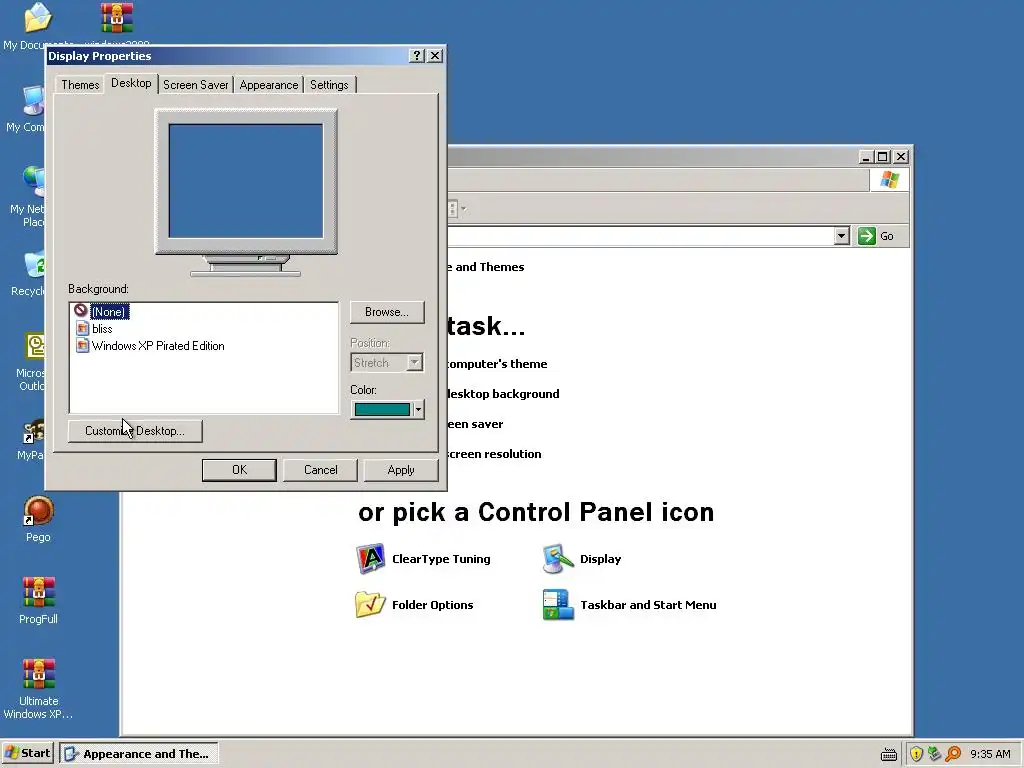Click the Taskbar and Start Menu link
This screenshot has width=1024, height=768.
(x=648, y=605)
